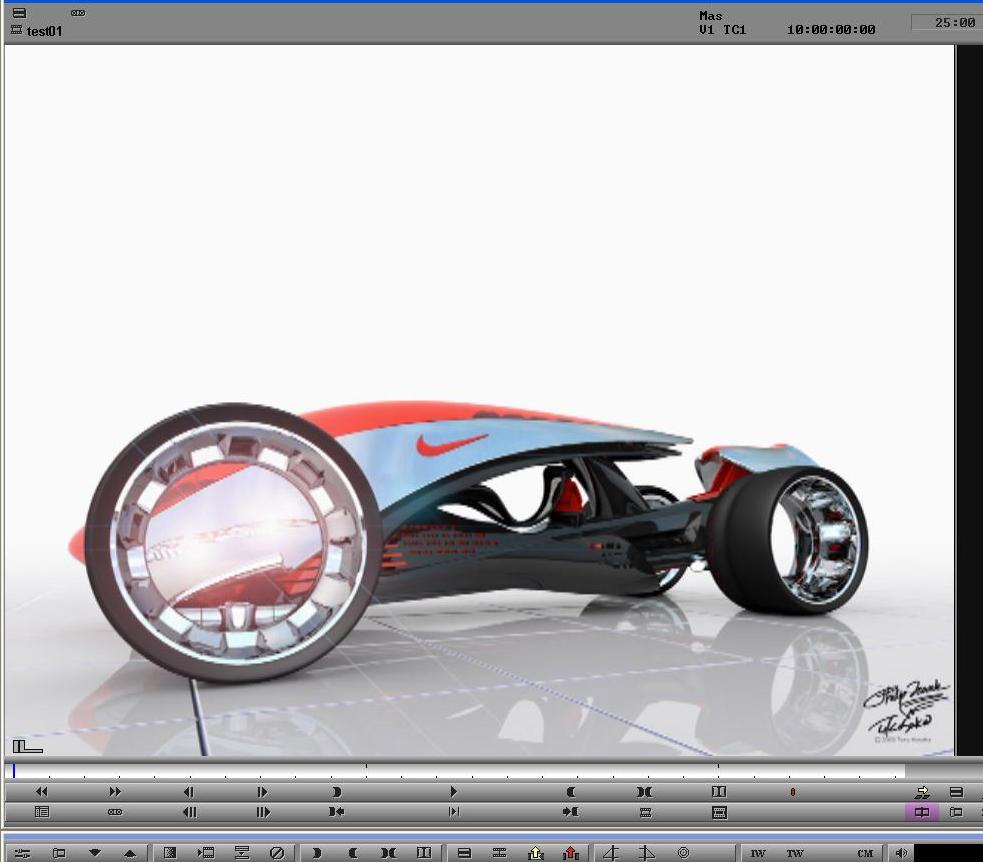This screenshot has width=983, height=863.
Task: Click the Remove Effect slashed circle icon
Action: coord(277,853)
